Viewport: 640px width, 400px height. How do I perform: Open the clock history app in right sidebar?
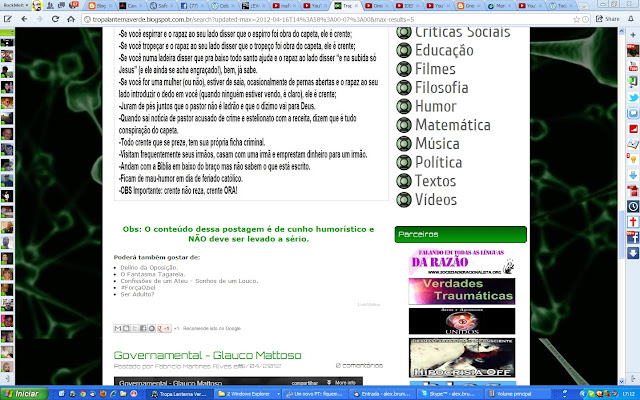click(x=633, y=206)
